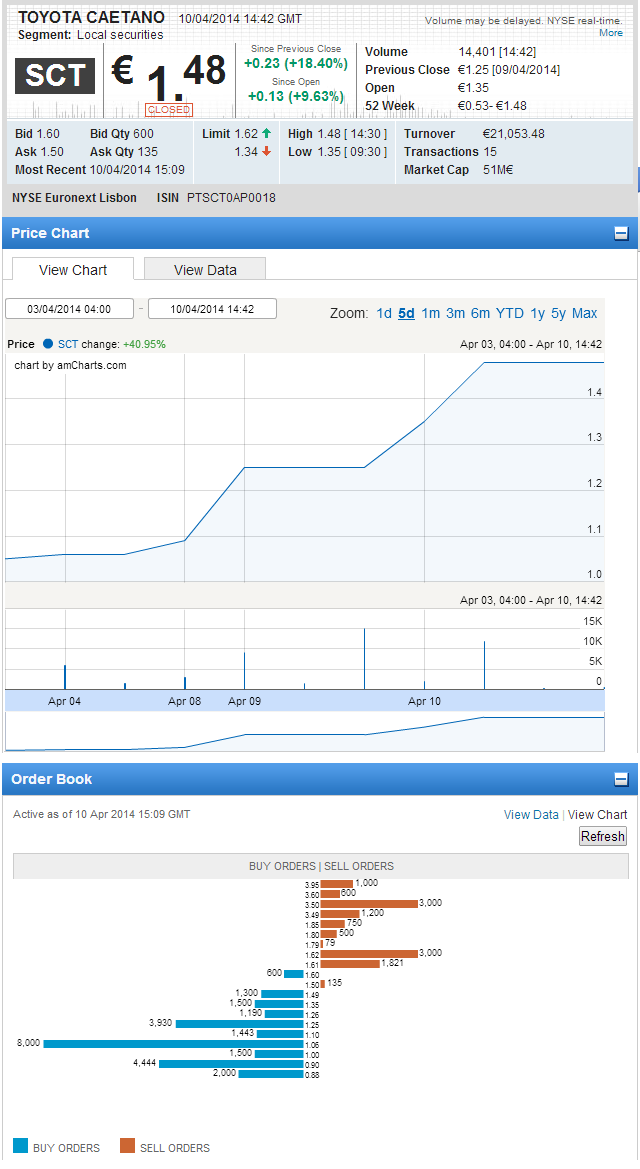The height and width of the screenshot is (1169, 640).
Task: Click the Refresh button in Order Book
Action: point(603,836)
